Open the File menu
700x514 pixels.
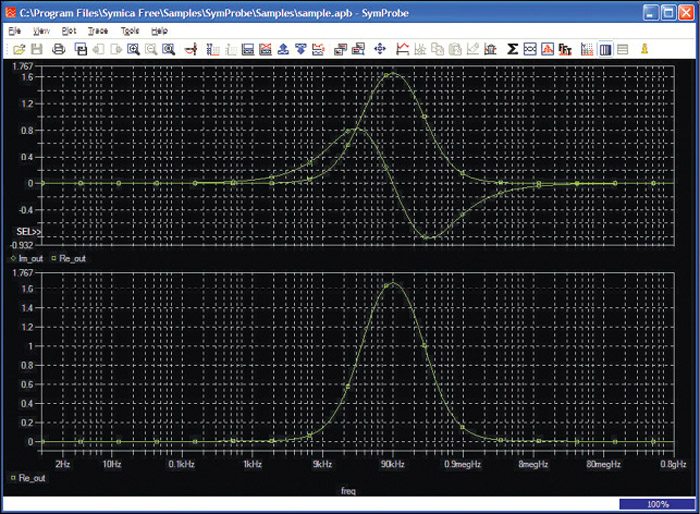coord(14,31)
